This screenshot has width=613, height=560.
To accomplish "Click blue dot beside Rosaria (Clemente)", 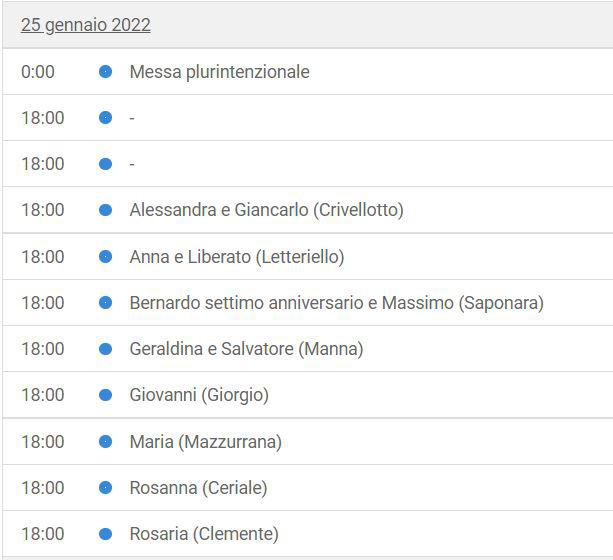I will coord(106,534).
